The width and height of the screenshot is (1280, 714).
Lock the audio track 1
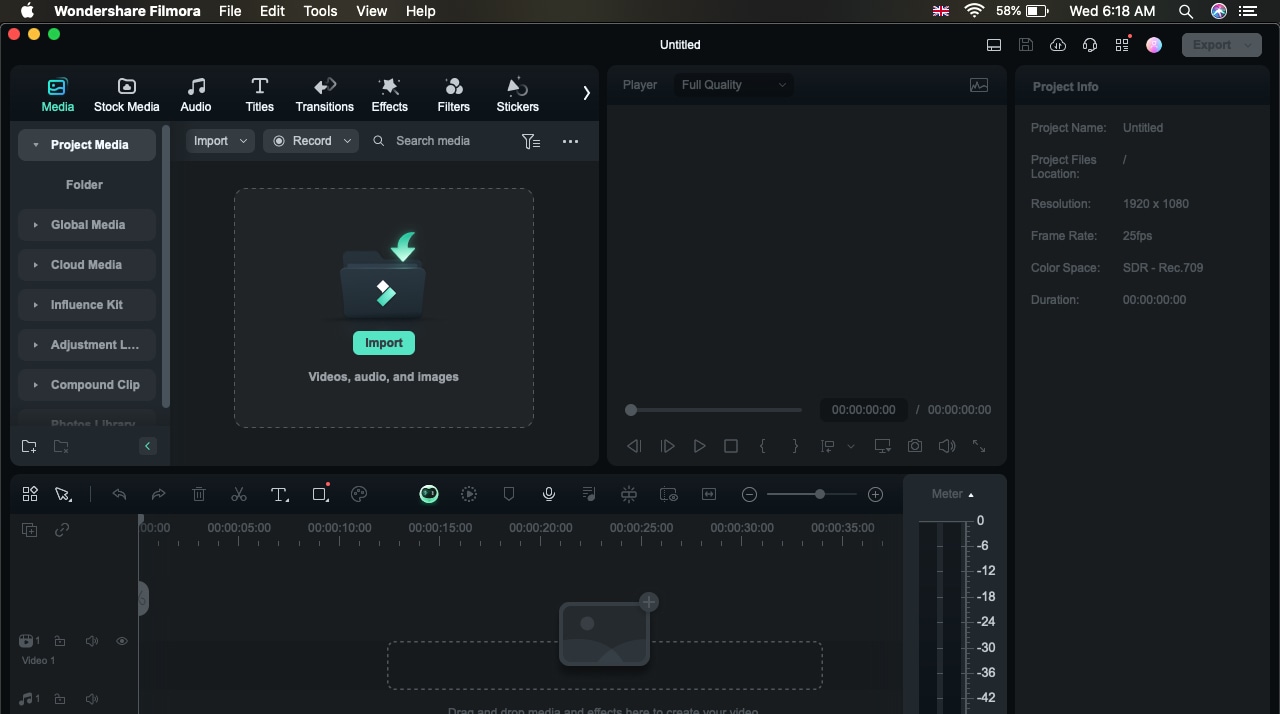coord(60,699)
